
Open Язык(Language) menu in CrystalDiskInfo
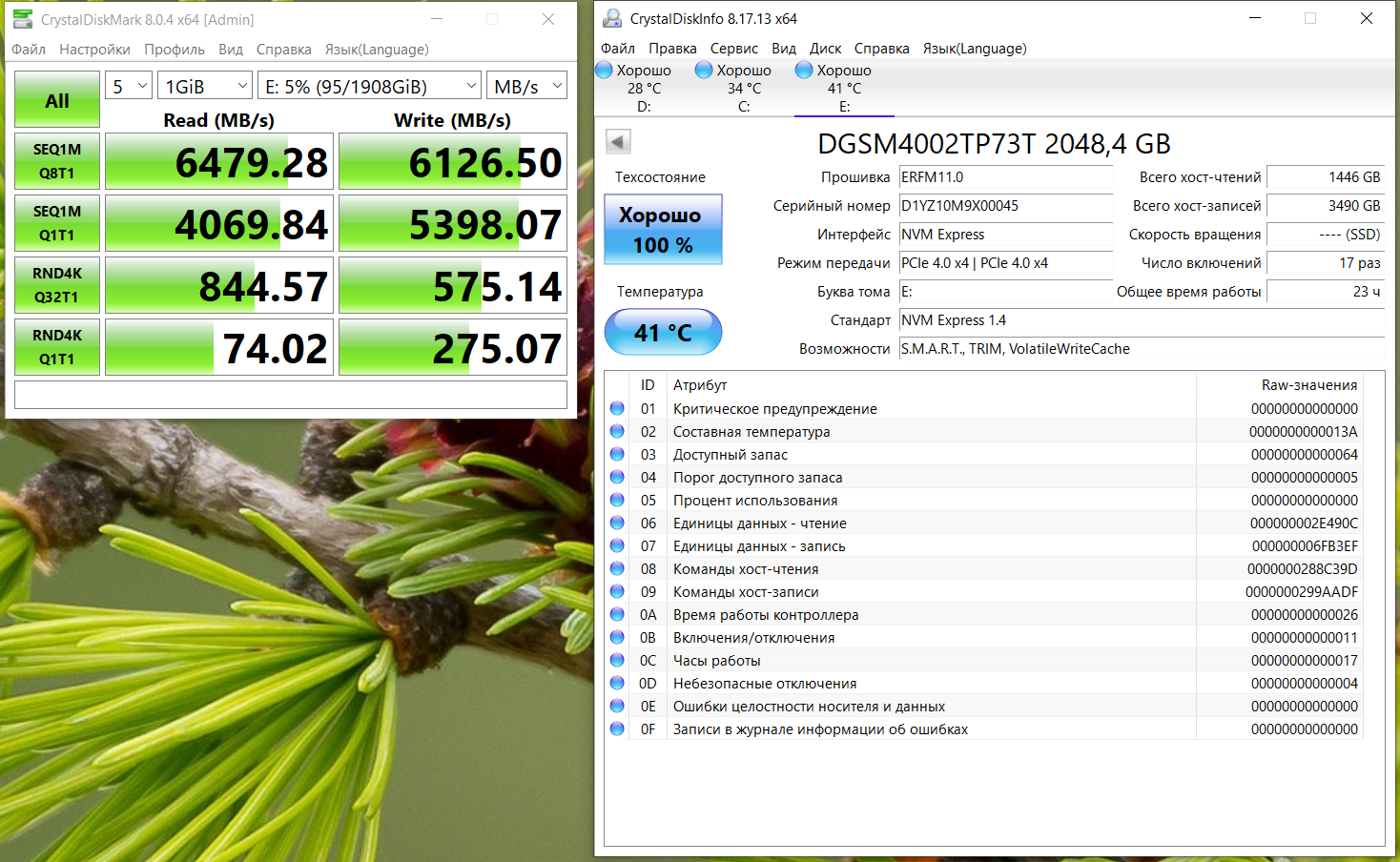[x=975, y=49]
